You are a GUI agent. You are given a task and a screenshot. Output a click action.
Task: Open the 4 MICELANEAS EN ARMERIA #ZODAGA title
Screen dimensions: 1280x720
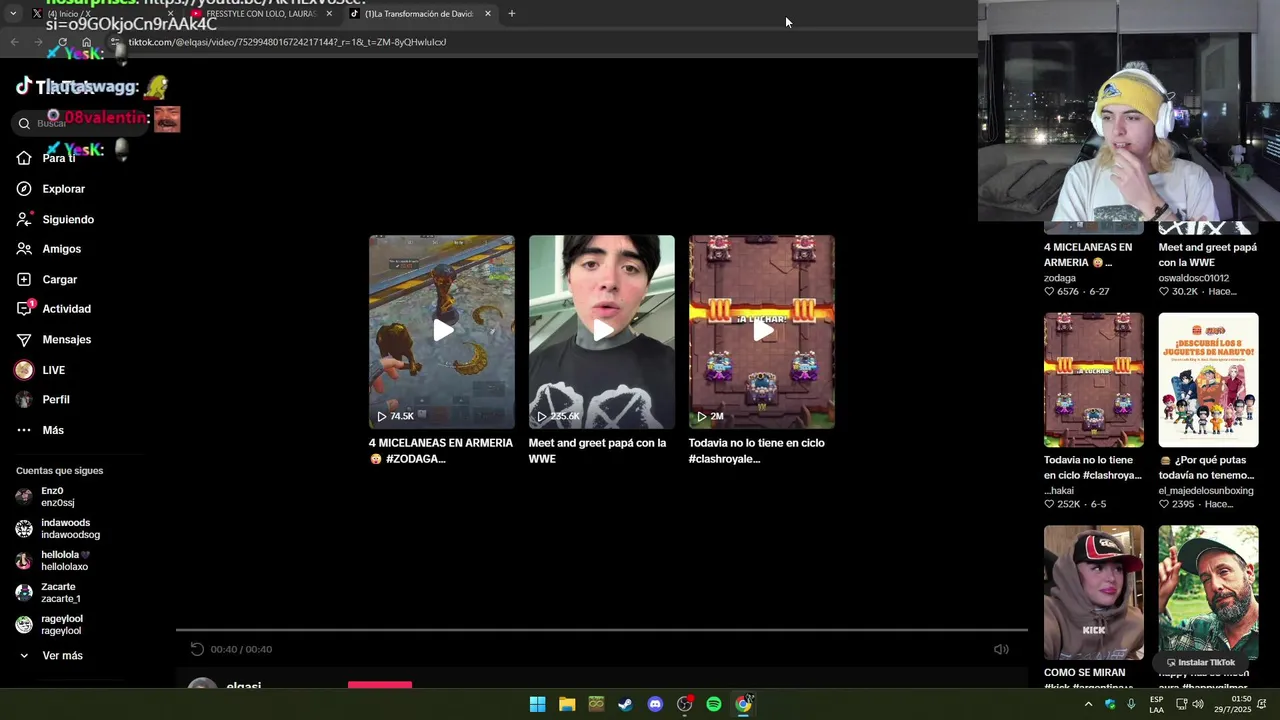pos(441,451)
